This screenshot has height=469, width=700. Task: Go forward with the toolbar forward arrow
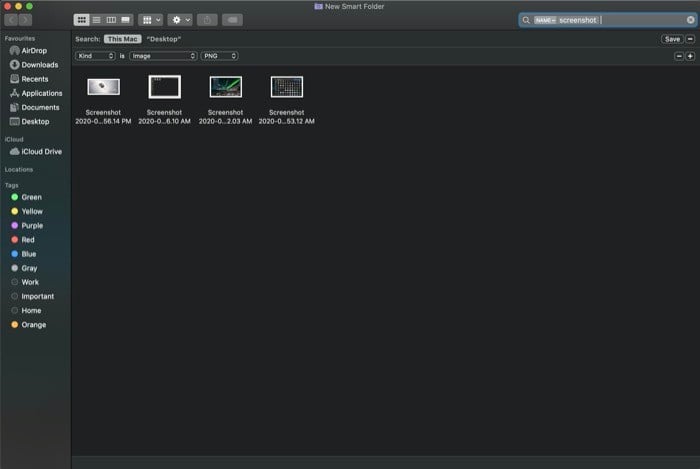tap(25, 20)
